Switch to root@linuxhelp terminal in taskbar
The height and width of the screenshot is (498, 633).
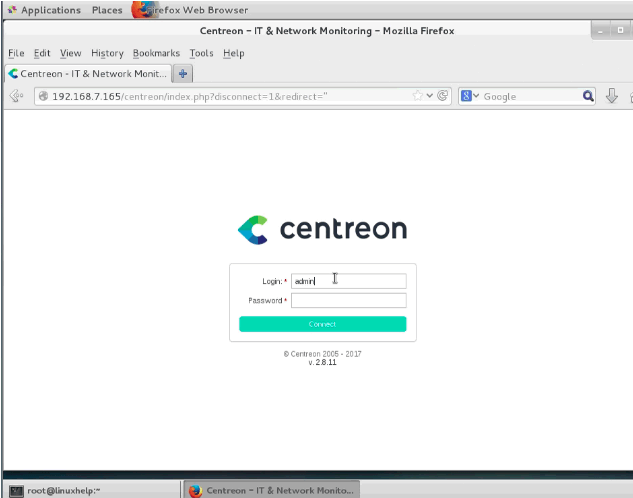click(92, 490)
